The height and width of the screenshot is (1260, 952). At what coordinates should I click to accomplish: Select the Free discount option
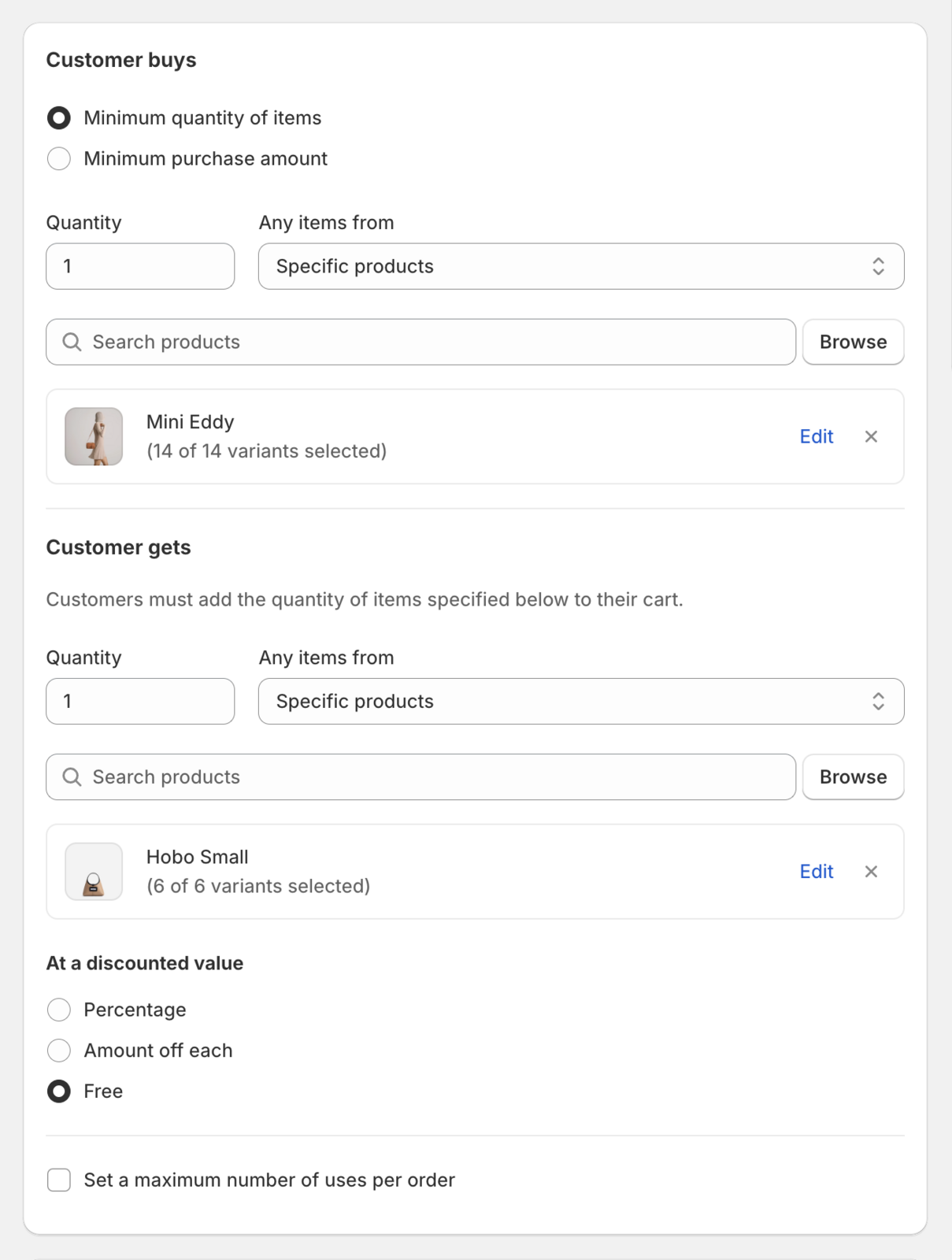59,1091
